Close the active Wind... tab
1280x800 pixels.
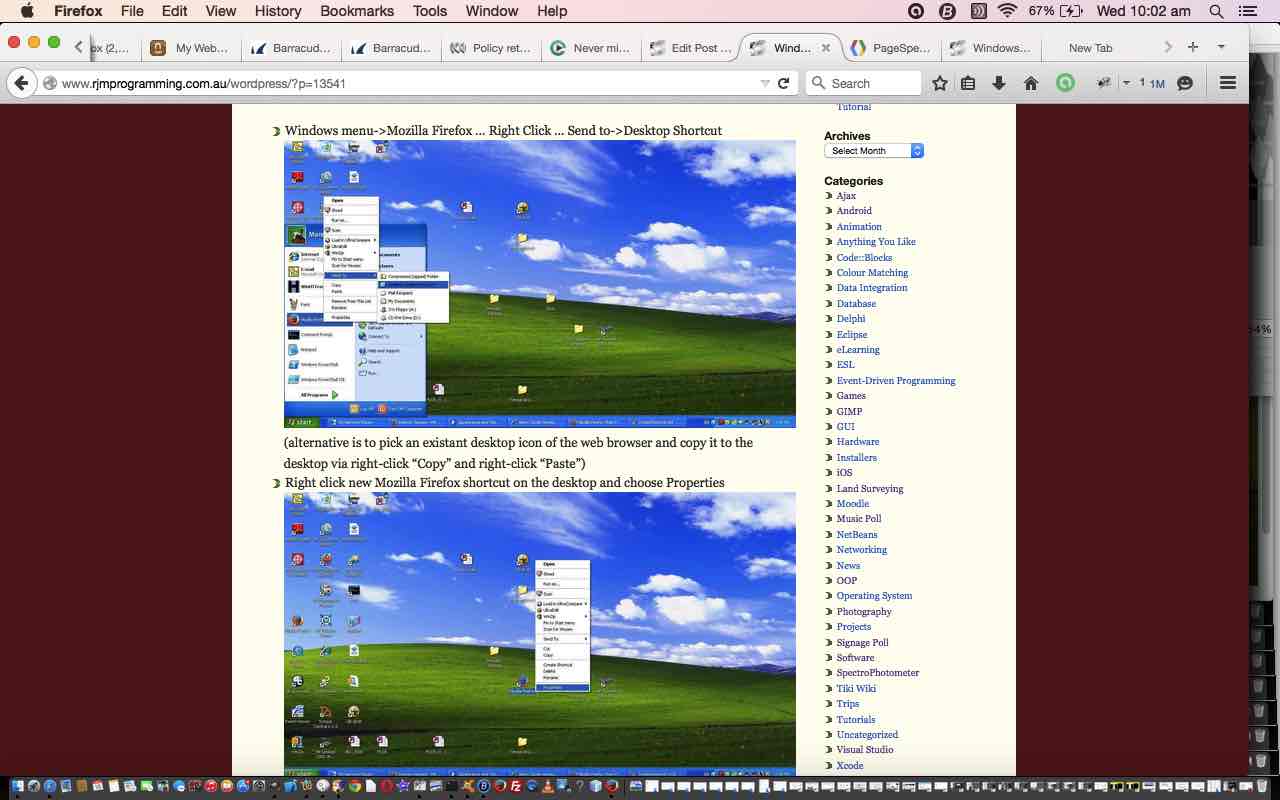click(826, 47)
